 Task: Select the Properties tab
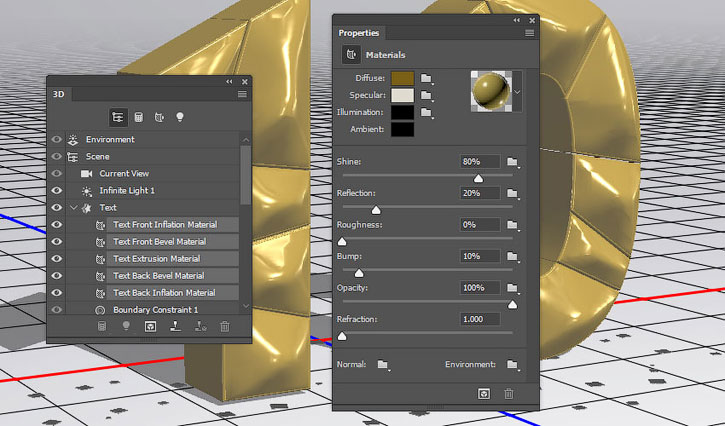[359, 33]
